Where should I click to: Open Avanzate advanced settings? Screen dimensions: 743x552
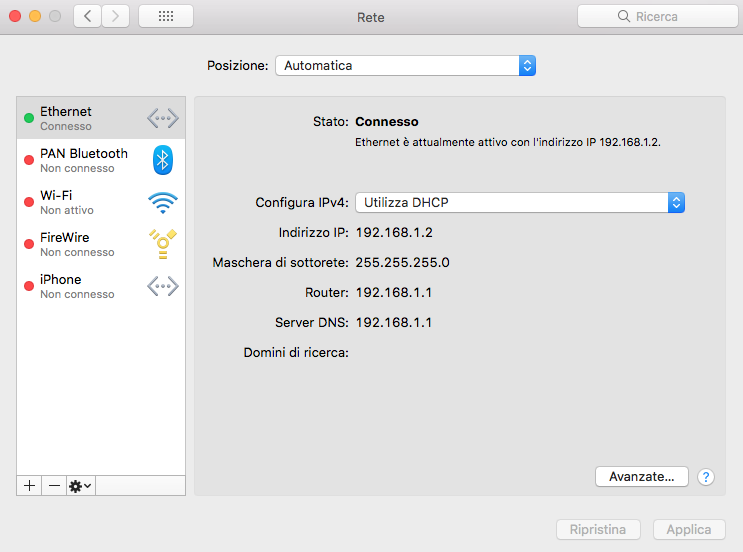641,477
